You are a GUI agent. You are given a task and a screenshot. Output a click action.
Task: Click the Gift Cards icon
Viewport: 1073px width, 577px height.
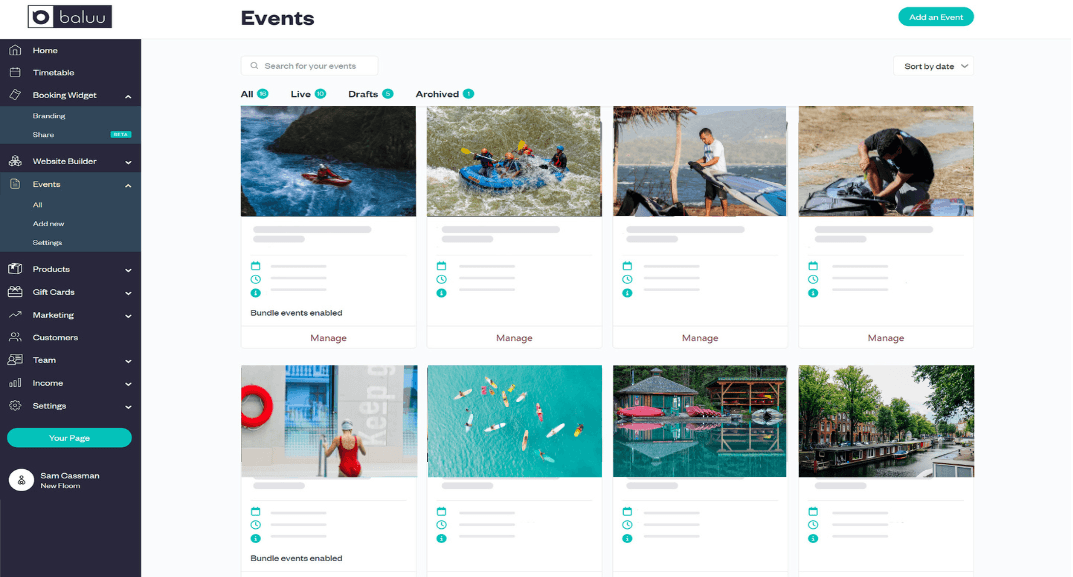pyautogui.click(x=15, y=292)
